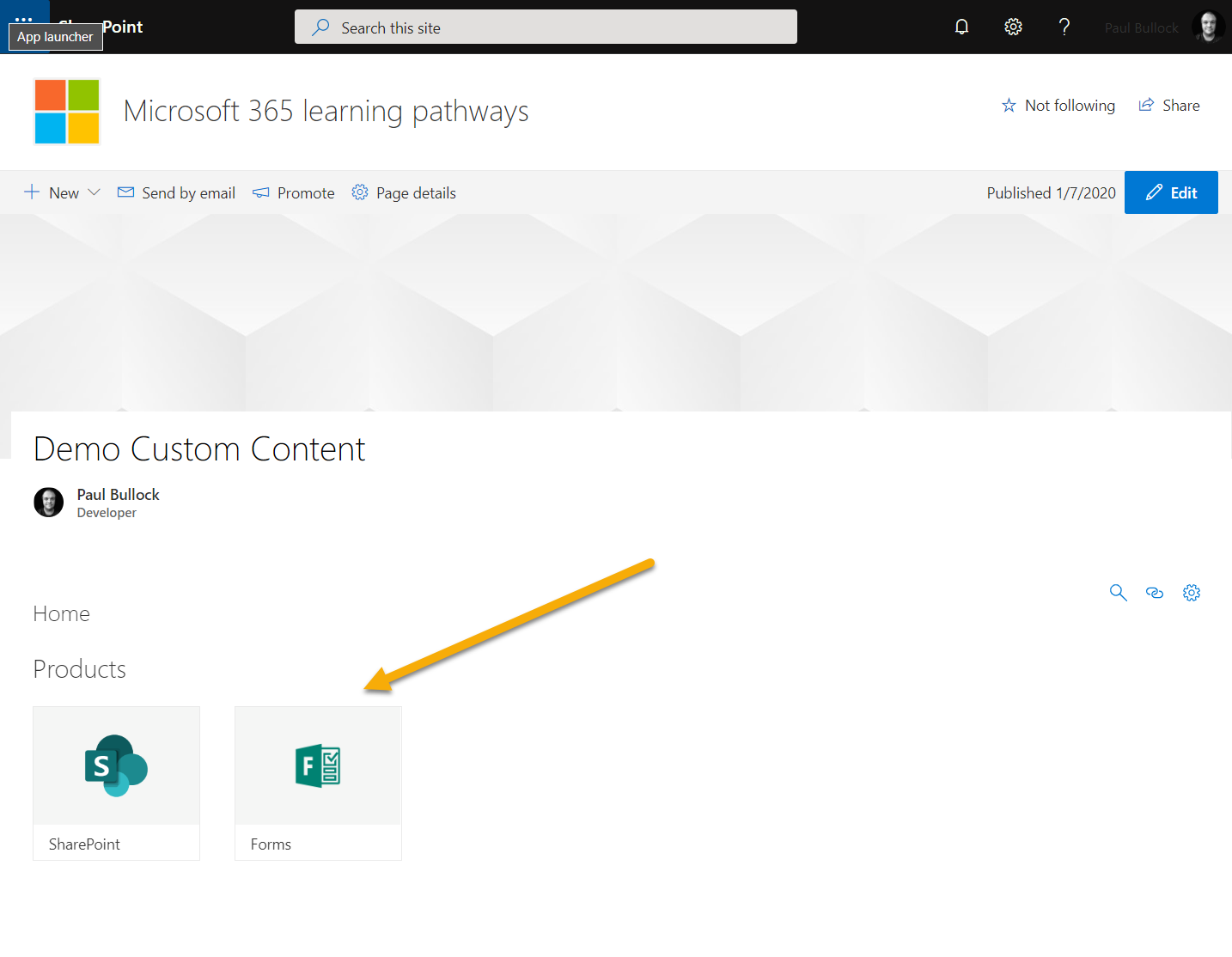The width and height of the screenshot is (1232, 957).
Task: Click the Edit button
Action: pyautogui.click(x=1171, y=192)
